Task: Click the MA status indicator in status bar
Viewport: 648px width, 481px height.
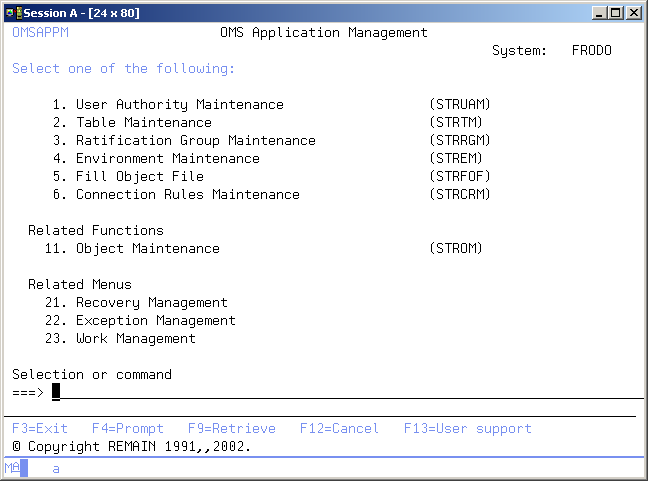Action: click(12, 468)
